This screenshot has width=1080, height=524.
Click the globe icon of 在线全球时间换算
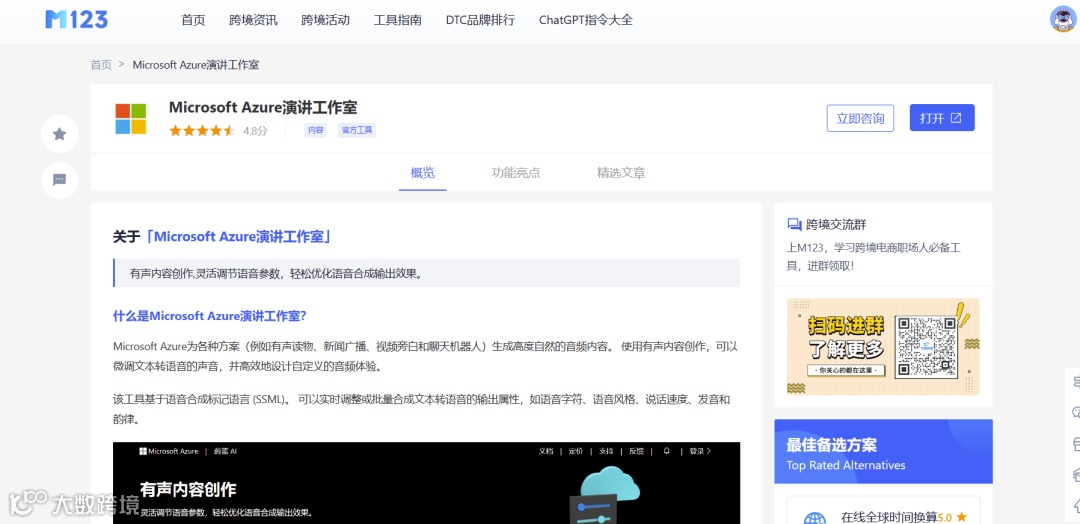[815, 518]
